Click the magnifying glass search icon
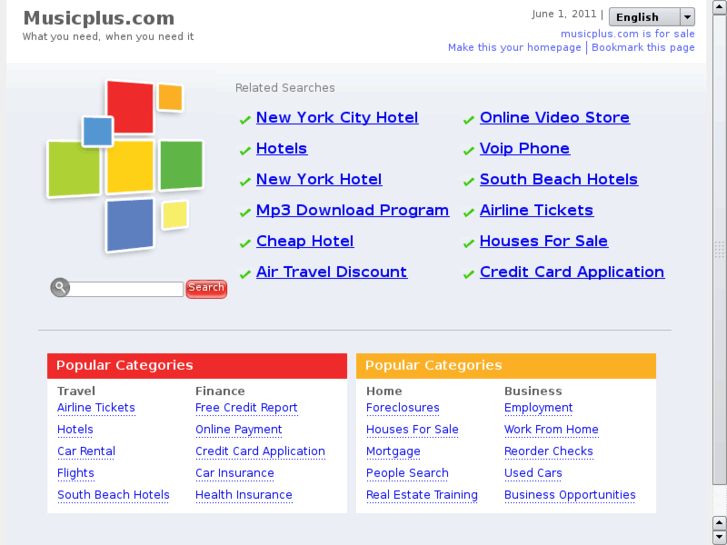This screenshot has width=727, height=545. click(60, 288)
